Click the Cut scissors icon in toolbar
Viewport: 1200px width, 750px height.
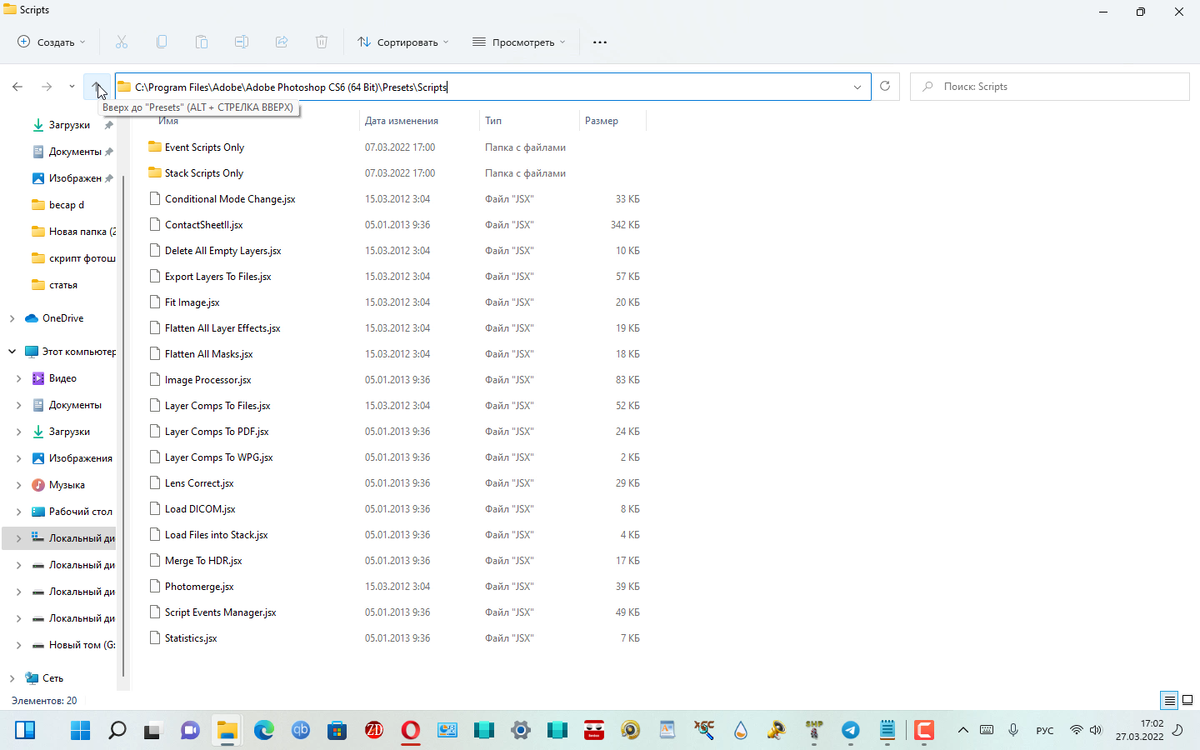coord(121,42)
